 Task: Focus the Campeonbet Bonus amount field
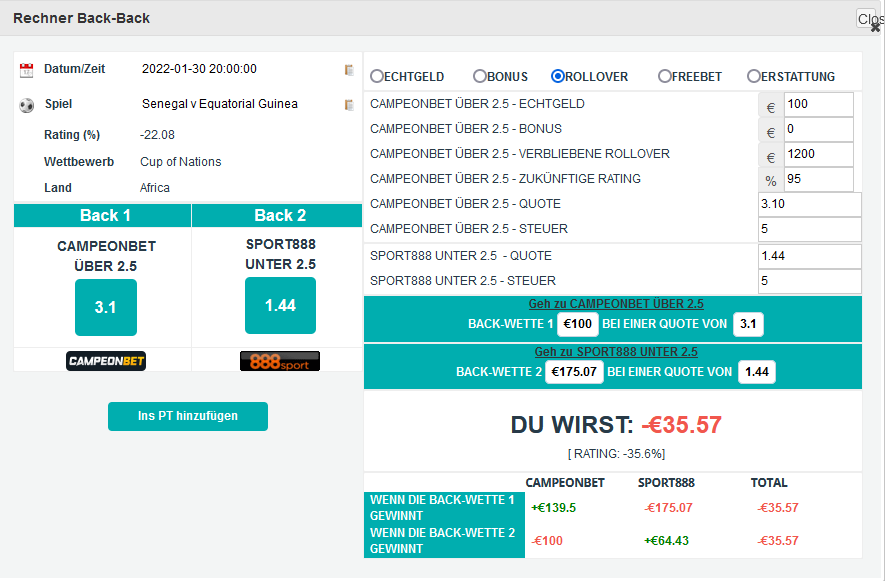[818, 129]
